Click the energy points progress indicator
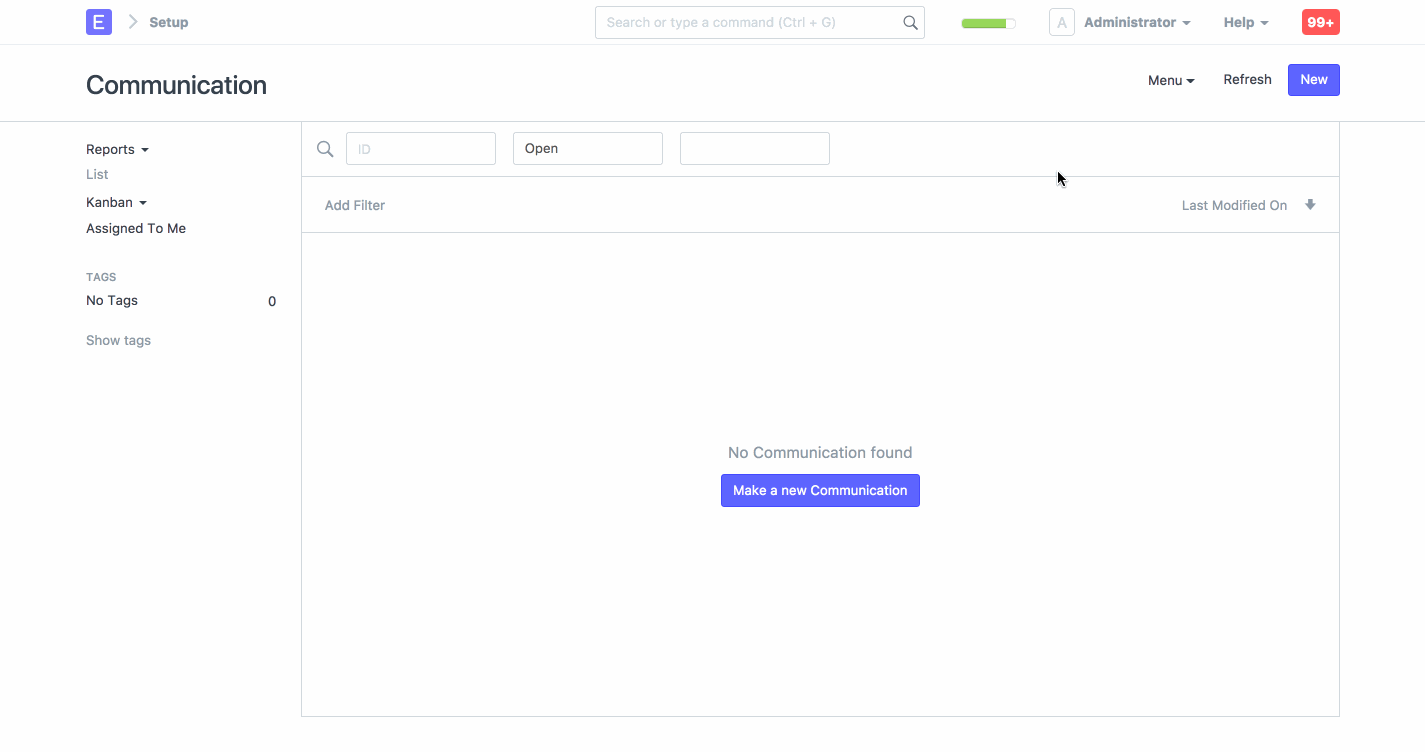 988,21
